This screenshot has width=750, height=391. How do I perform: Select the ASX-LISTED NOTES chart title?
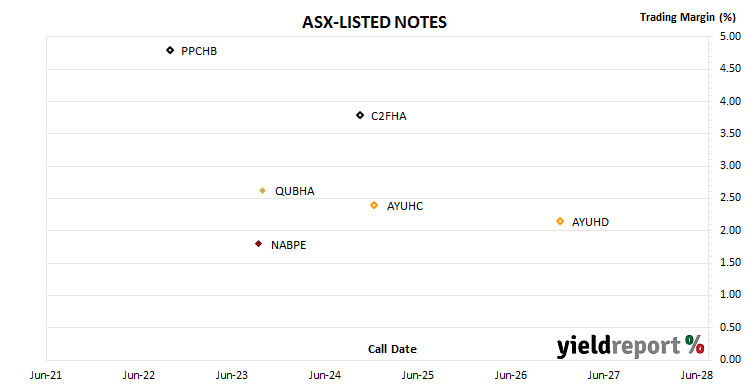click(x=374, y=22)
